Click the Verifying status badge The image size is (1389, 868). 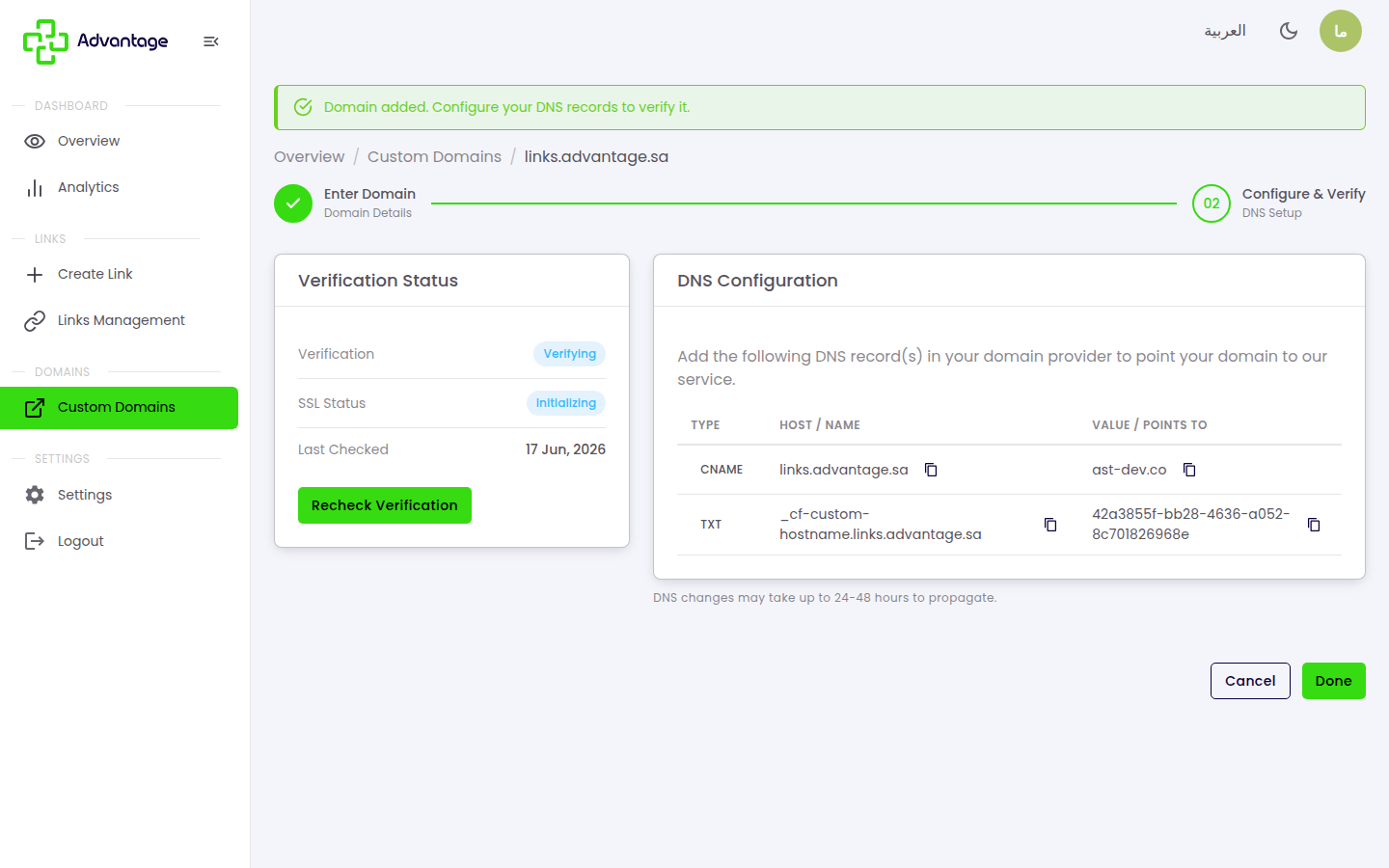point(569,354)
